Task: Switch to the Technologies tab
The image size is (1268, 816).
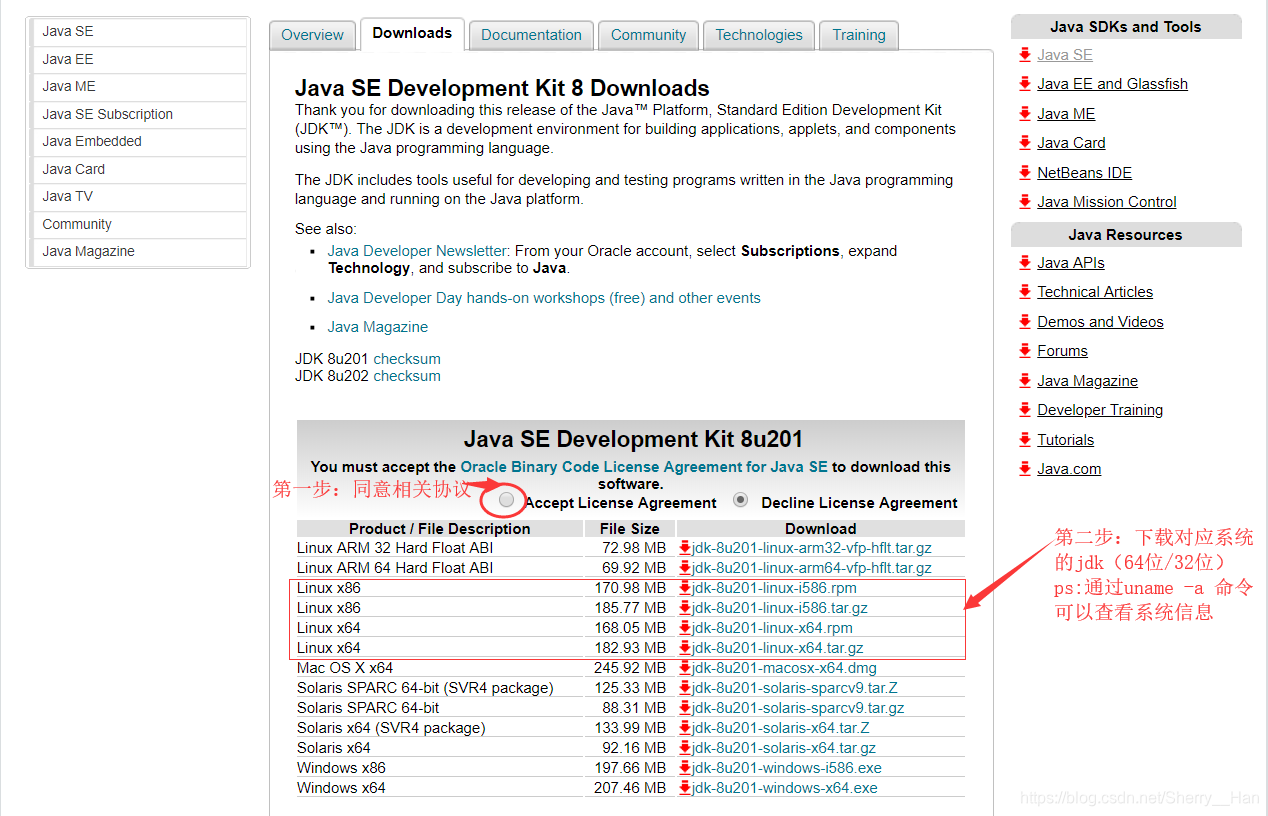Action: (759, 35)
